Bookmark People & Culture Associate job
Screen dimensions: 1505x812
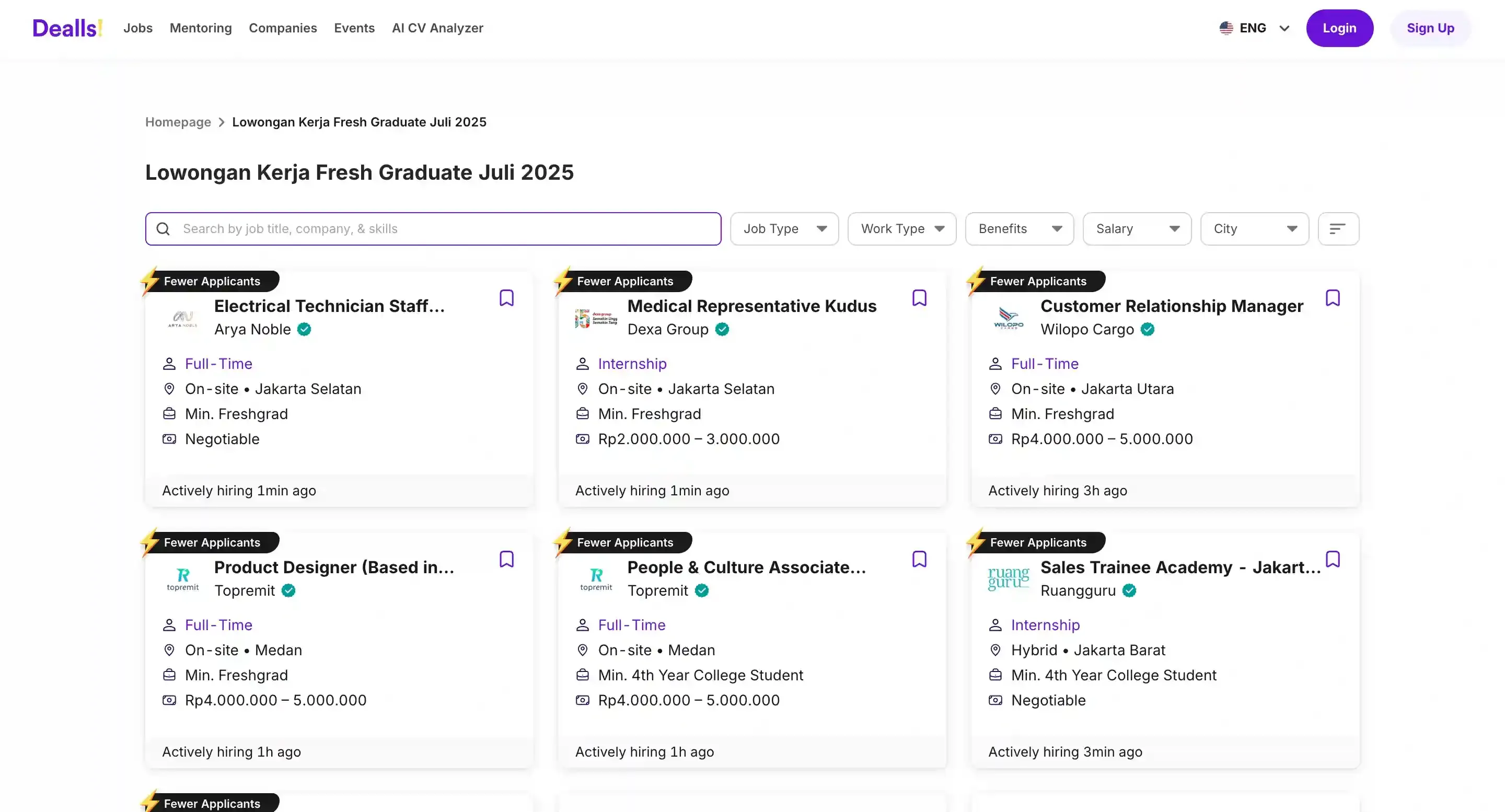point(920,559)
